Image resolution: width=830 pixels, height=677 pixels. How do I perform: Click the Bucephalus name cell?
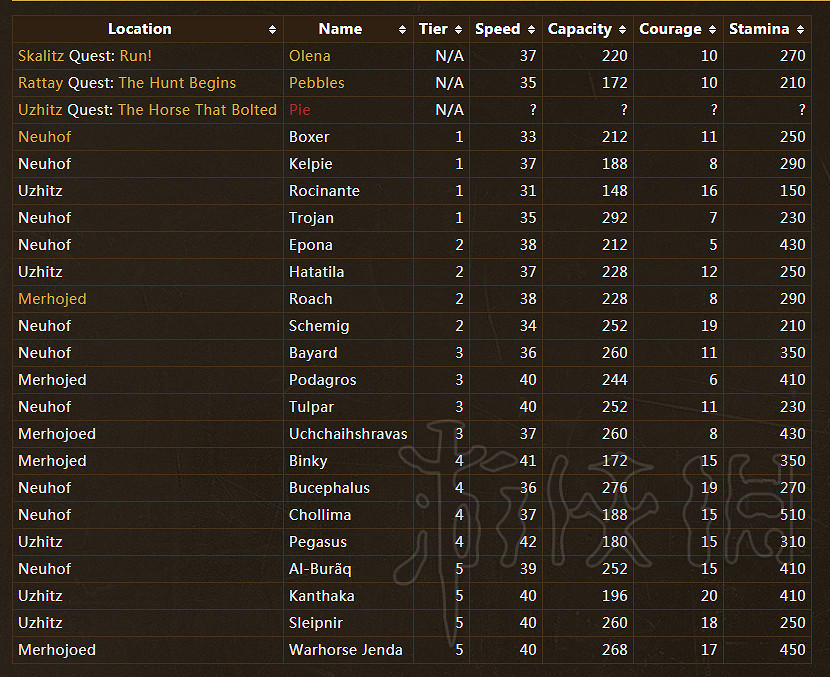pyautogui.click(x=329, y=488)
